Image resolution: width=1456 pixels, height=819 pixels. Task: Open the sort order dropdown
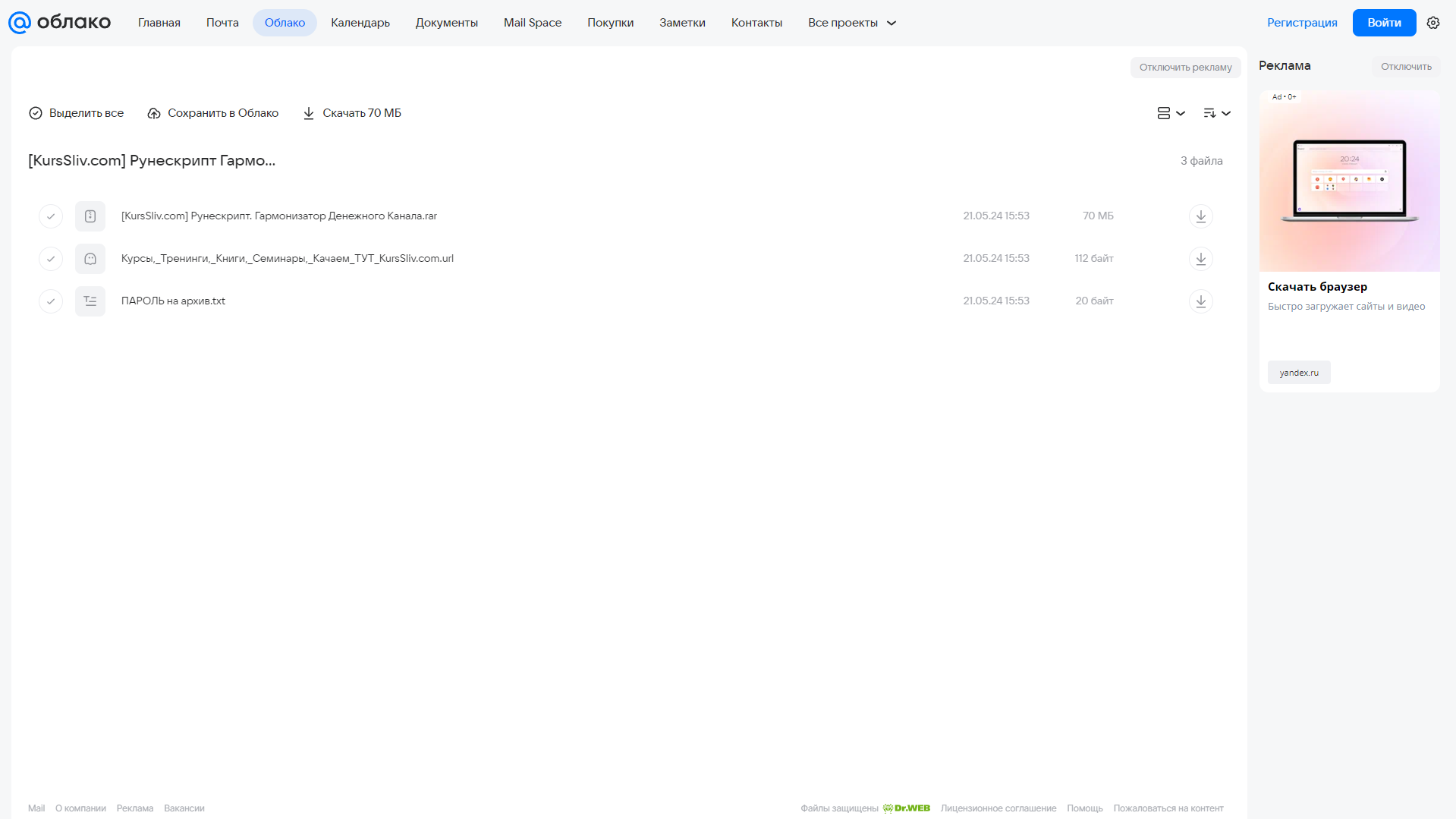tap(1216, 113)
